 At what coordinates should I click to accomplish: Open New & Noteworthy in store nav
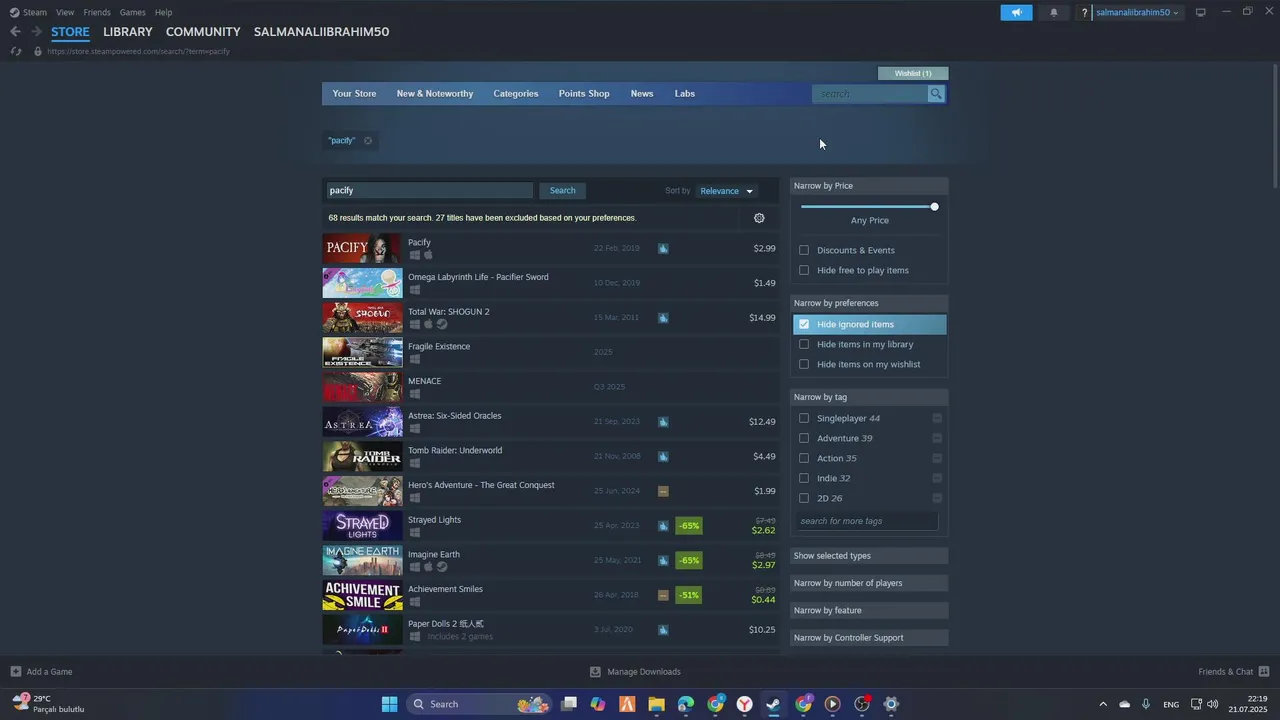[435, 94]
